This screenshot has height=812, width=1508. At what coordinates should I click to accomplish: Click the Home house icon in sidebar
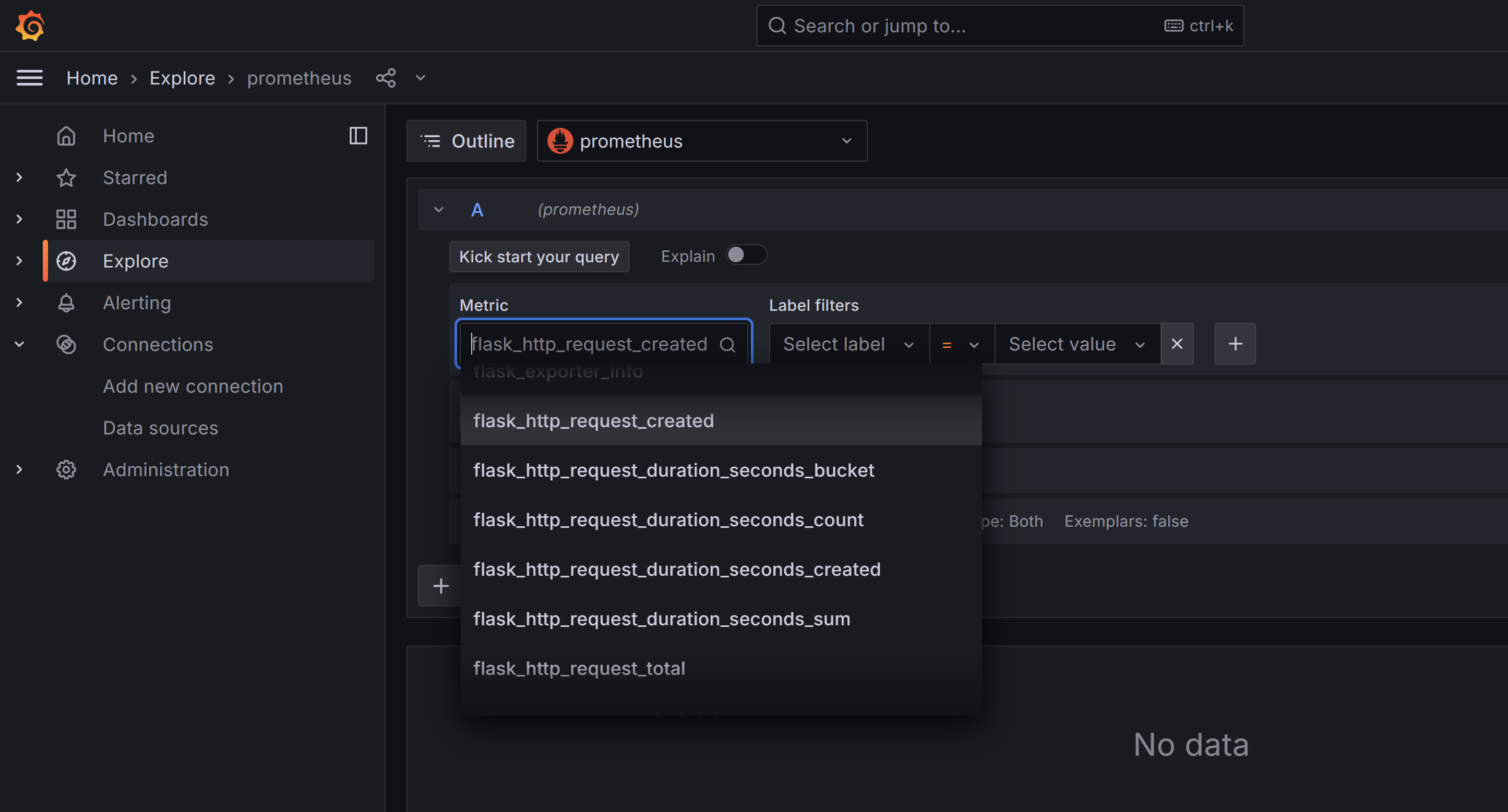[x=66, y=136]
